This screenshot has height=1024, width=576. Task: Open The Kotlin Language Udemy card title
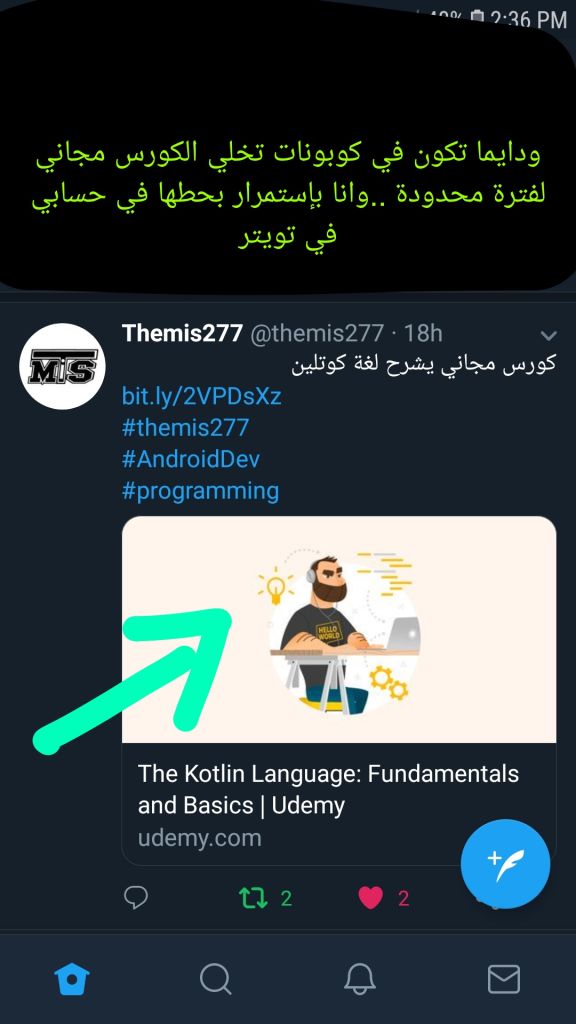coord(328,790)
